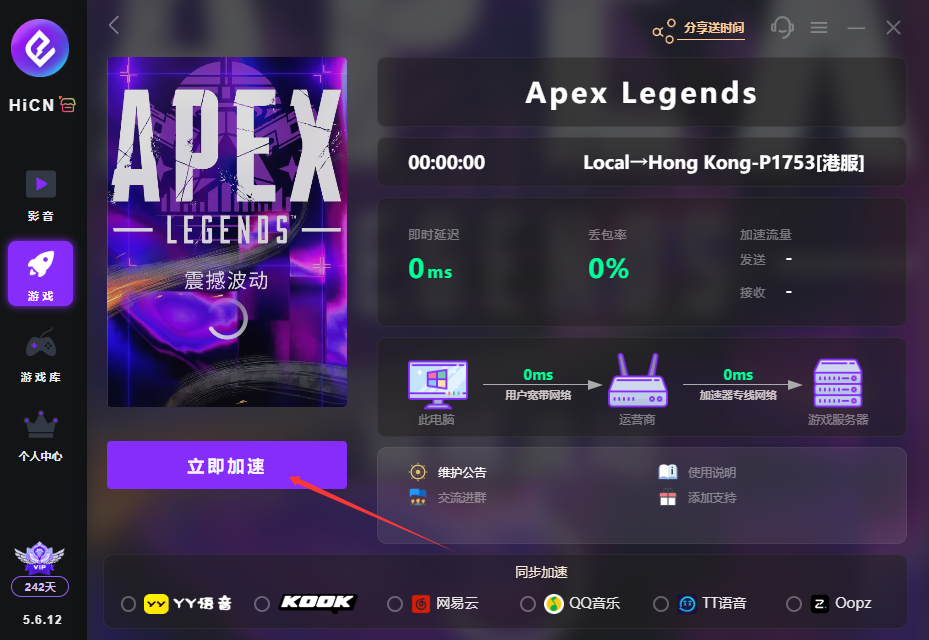929x640 pixels.
Task: Open 个人中心 crown icon
Action: (x=41, y=424)
